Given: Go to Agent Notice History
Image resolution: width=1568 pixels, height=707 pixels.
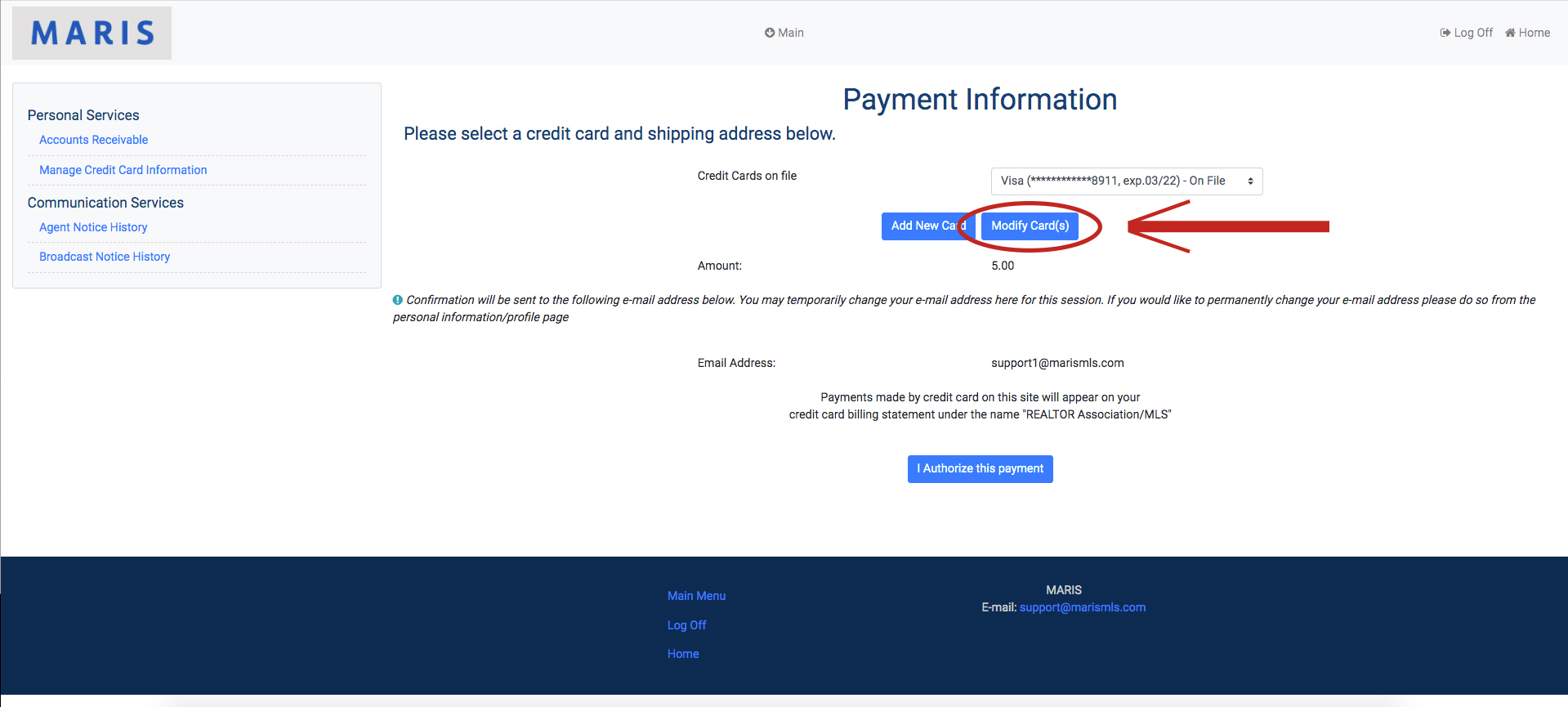Looking at the screenshot, I should tap(93, 227).
